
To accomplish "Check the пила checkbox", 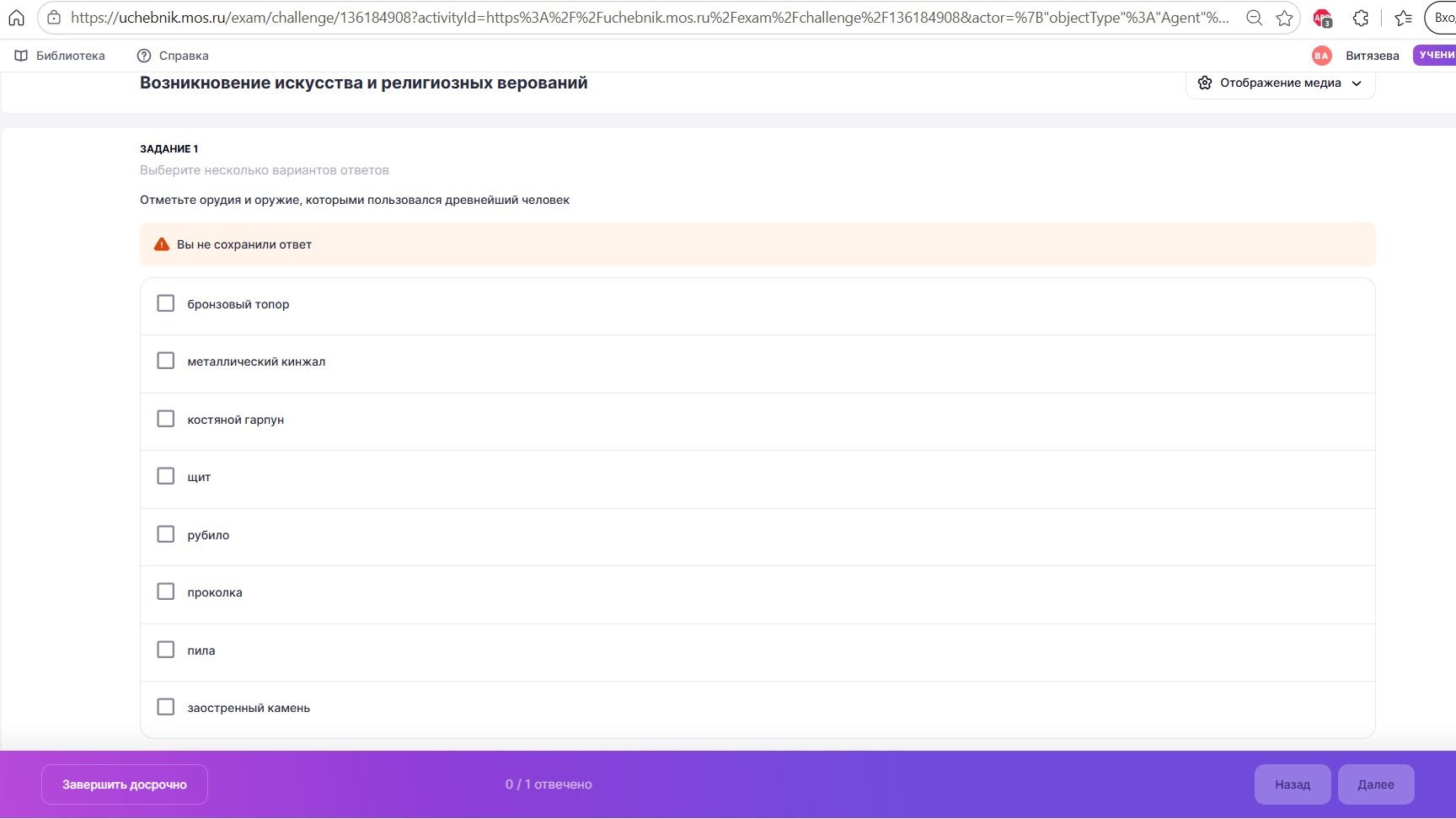I will [x=166, y=650].
